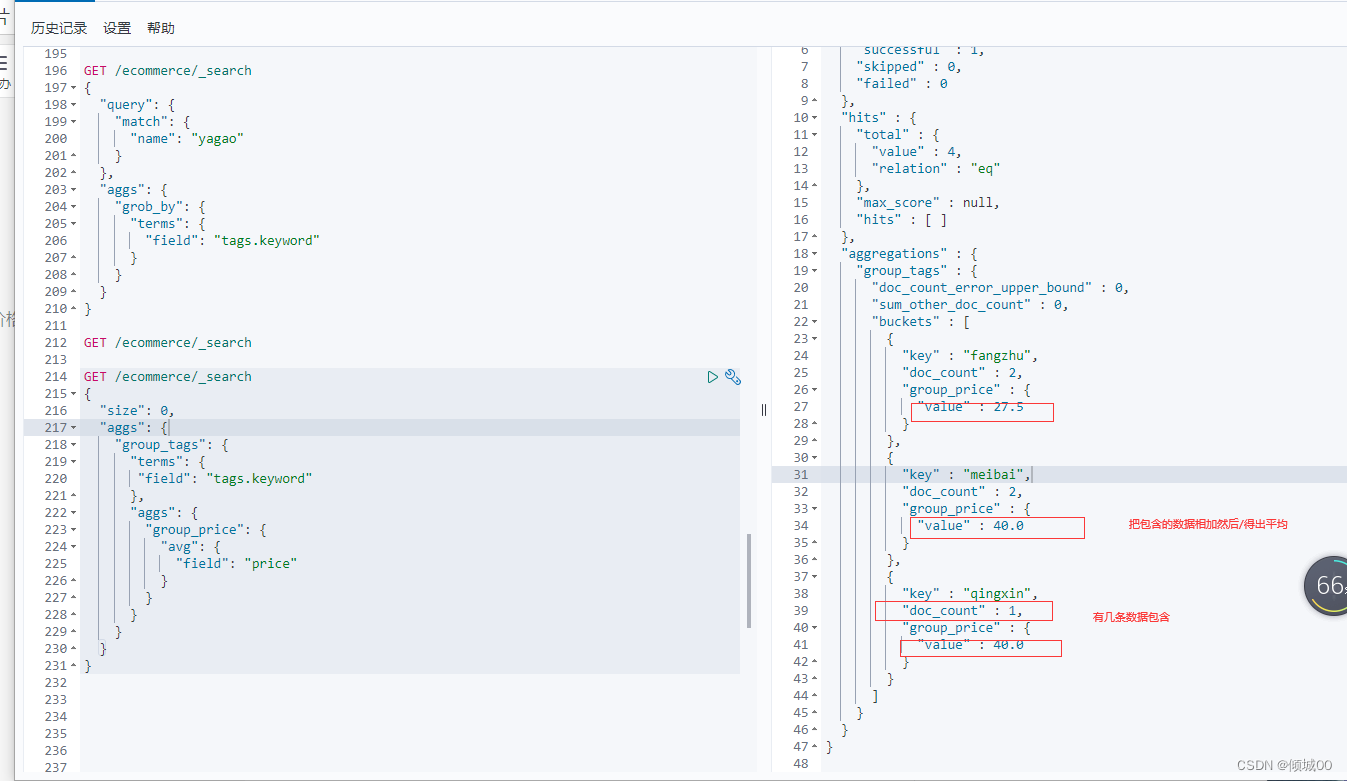The height and width of the screenshot is (781, 1347).
Task: Open the wrench actions menu for the request
Action: coord(732,377)
